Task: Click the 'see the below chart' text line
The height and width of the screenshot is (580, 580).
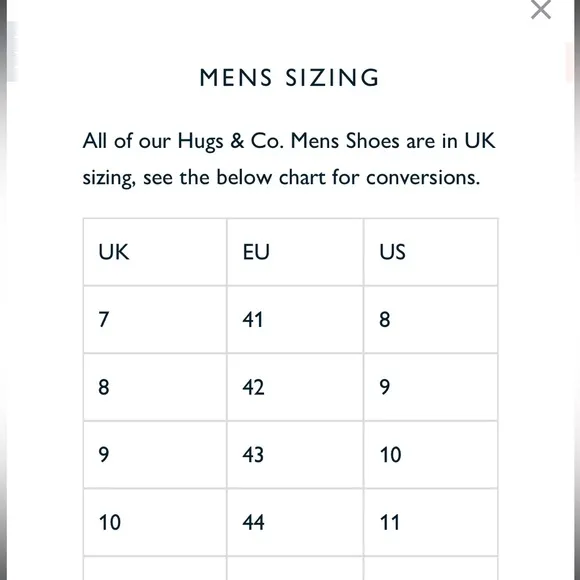Action: (x=281, y=178)
